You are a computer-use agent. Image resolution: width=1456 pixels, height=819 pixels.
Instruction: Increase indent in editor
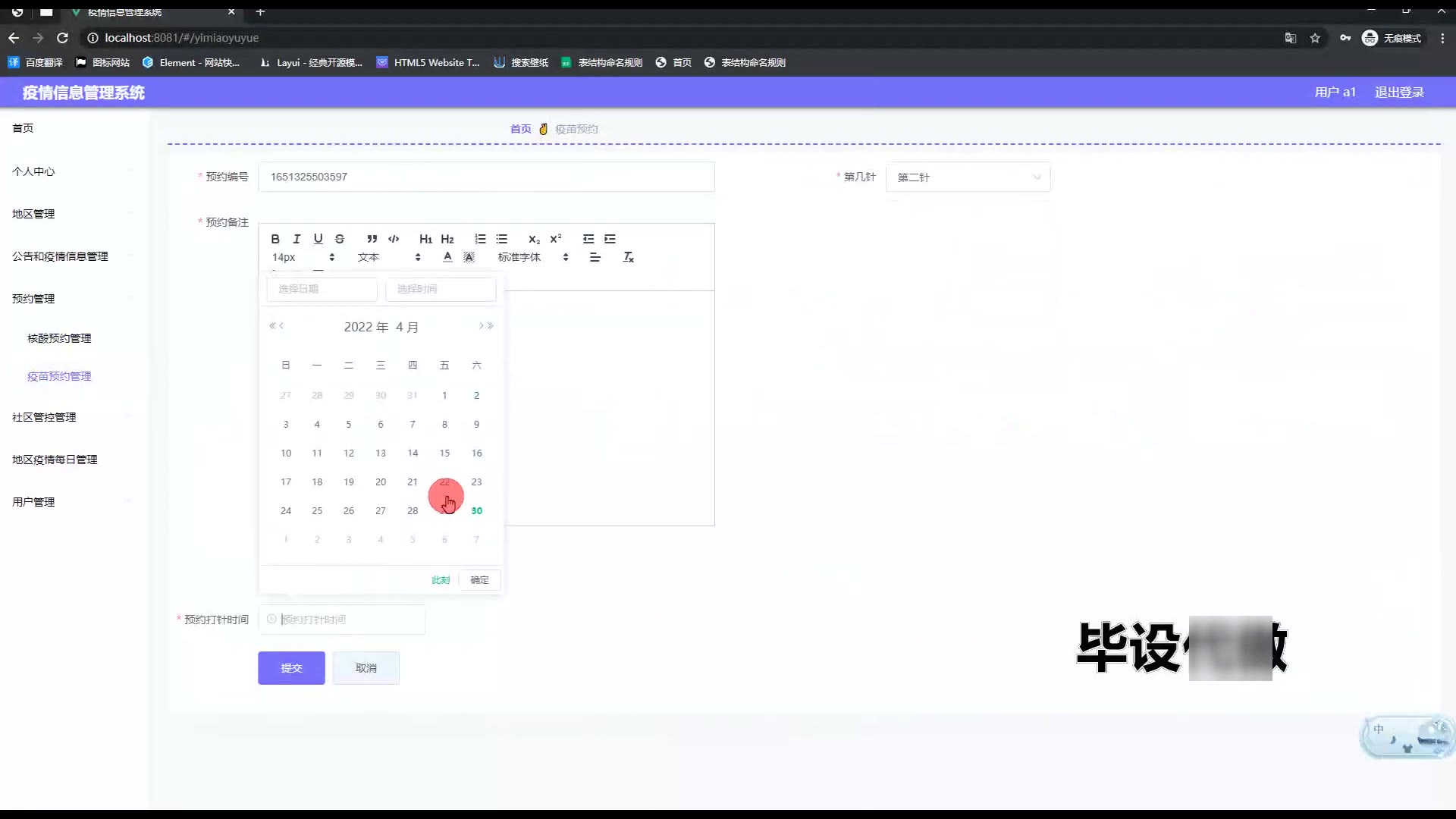point(610,239)
